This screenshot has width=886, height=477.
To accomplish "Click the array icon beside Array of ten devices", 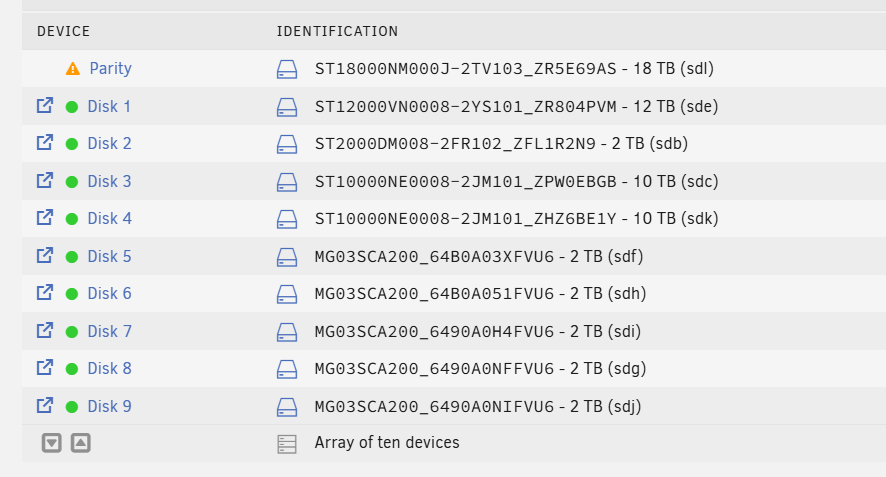I will (287, 444).
